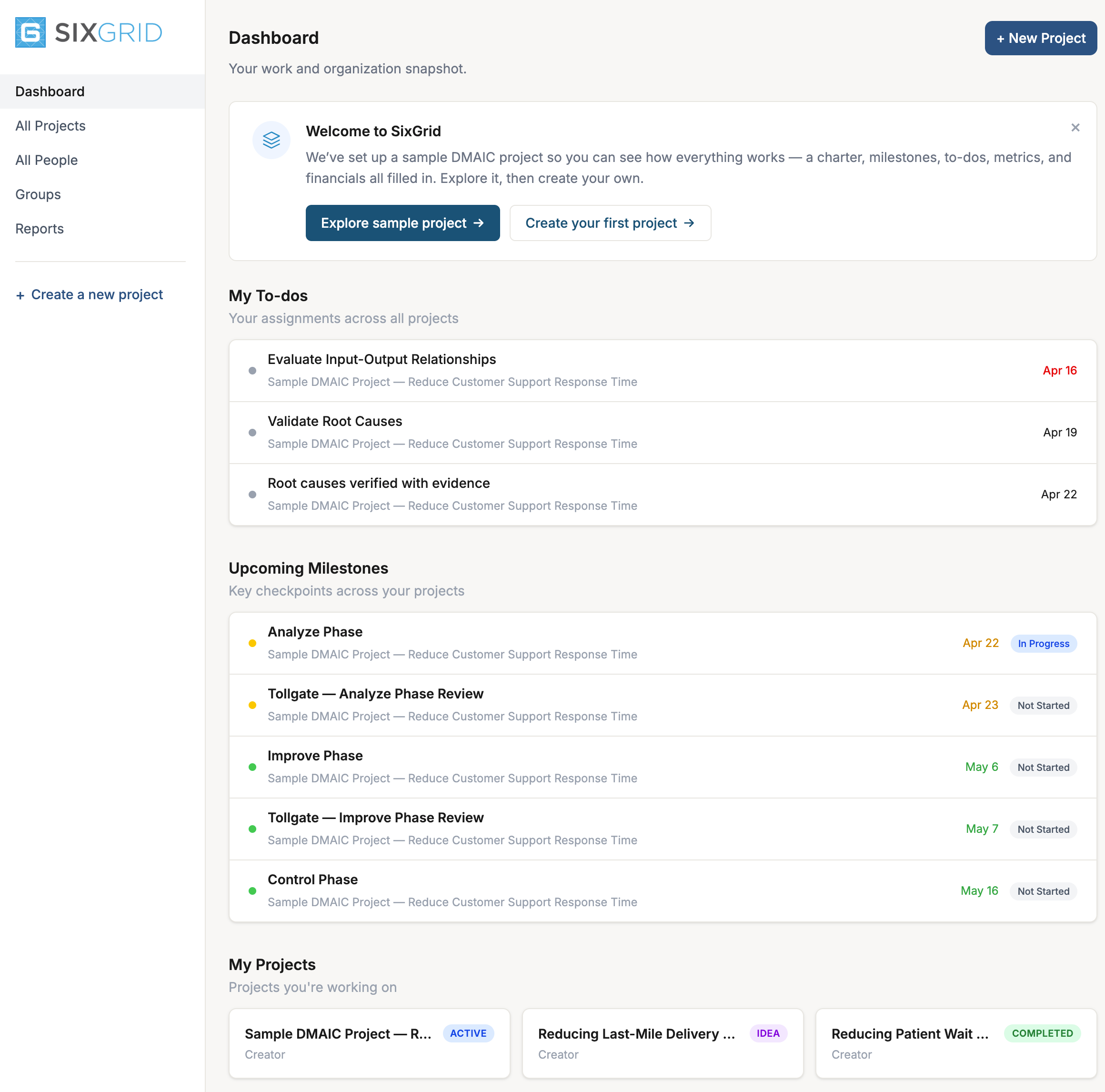This screenshot has height=1092, width=1105.
Task: Open the Groups sidebar item
Action: 38,194
